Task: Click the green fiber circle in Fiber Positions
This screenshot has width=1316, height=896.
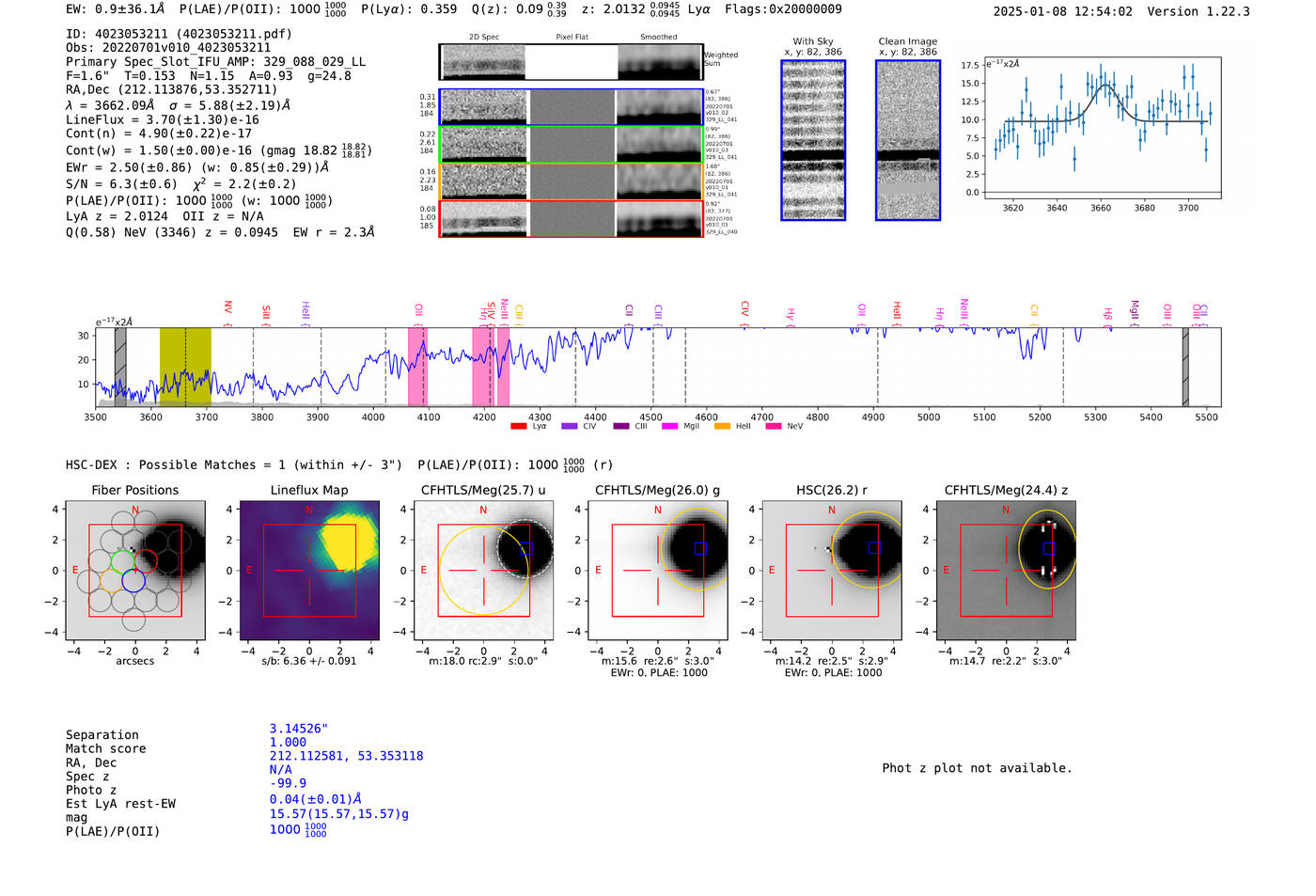Action: click(x=122, y=561)
